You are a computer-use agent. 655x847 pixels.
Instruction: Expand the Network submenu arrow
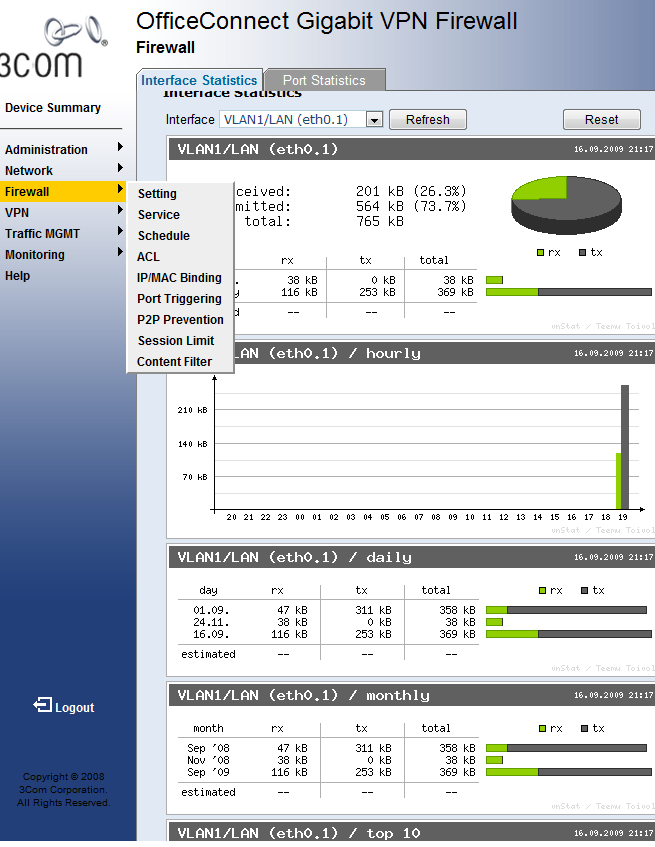[x=120, y=168]
